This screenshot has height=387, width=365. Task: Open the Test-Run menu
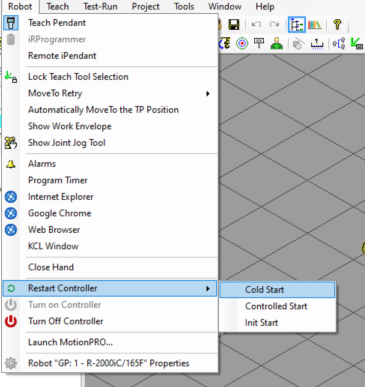pyautogui.click(x=100, y=6)
